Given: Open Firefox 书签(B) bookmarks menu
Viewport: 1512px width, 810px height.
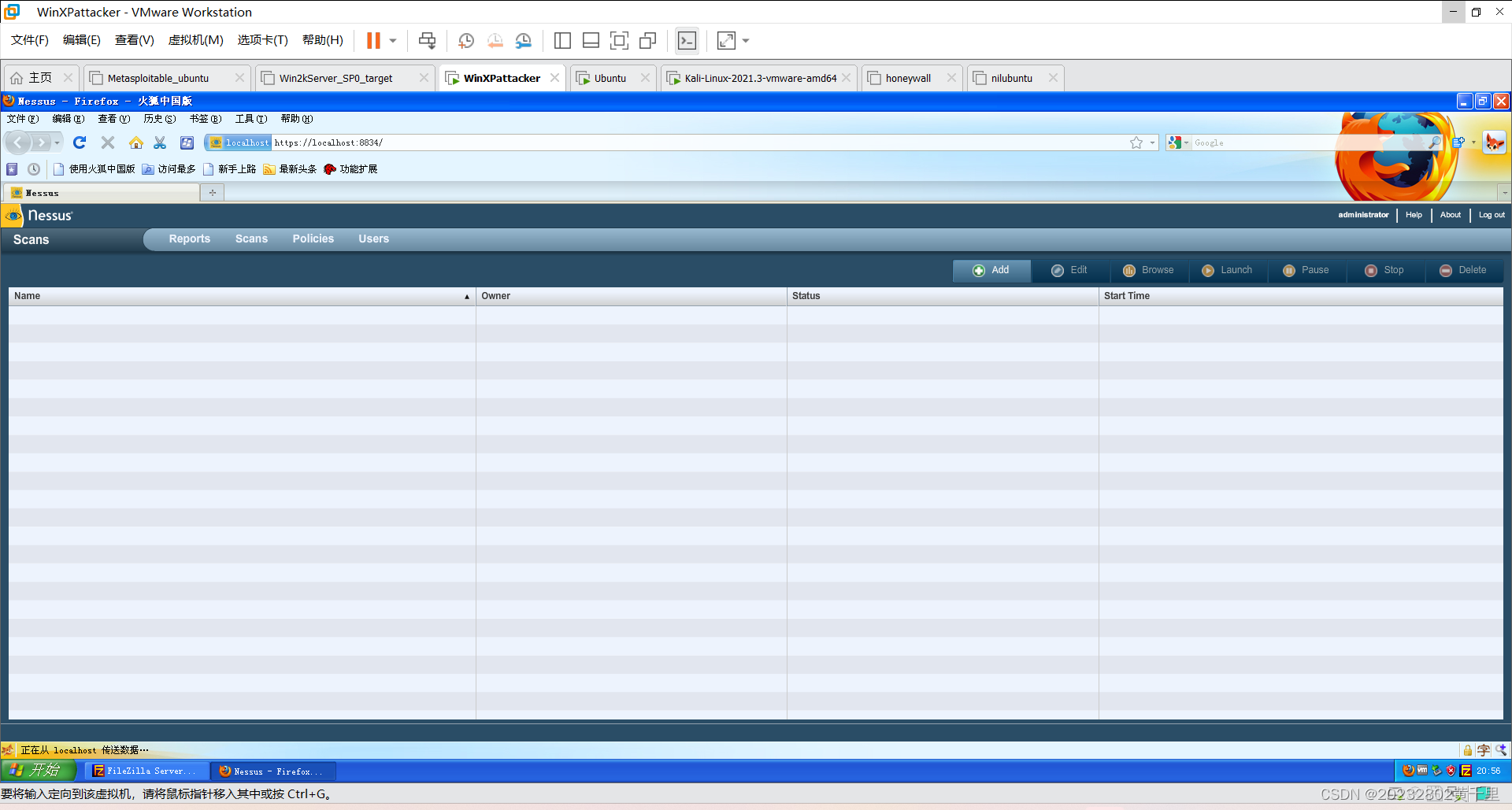Looking at the screenshot, I should [x=206, y=119].
